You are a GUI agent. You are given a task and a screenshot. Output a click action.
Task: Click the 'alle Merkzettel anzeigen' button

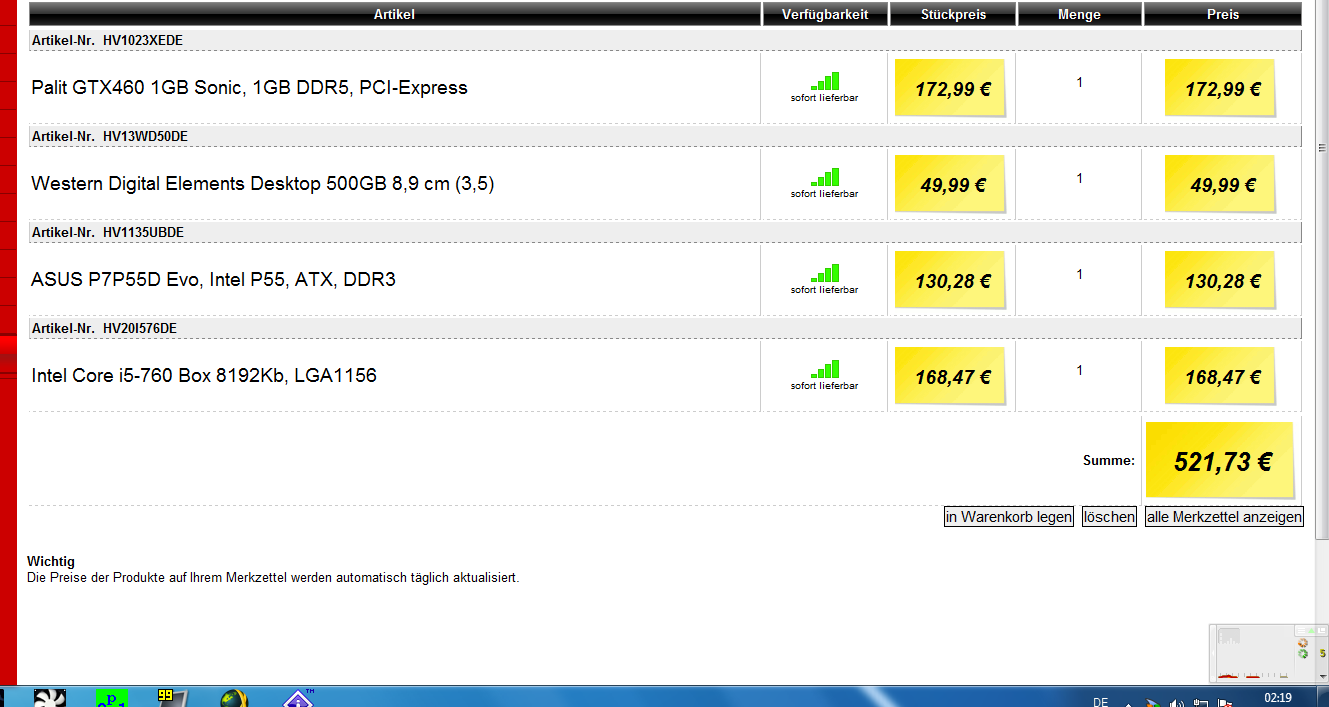coord(1224,517)
